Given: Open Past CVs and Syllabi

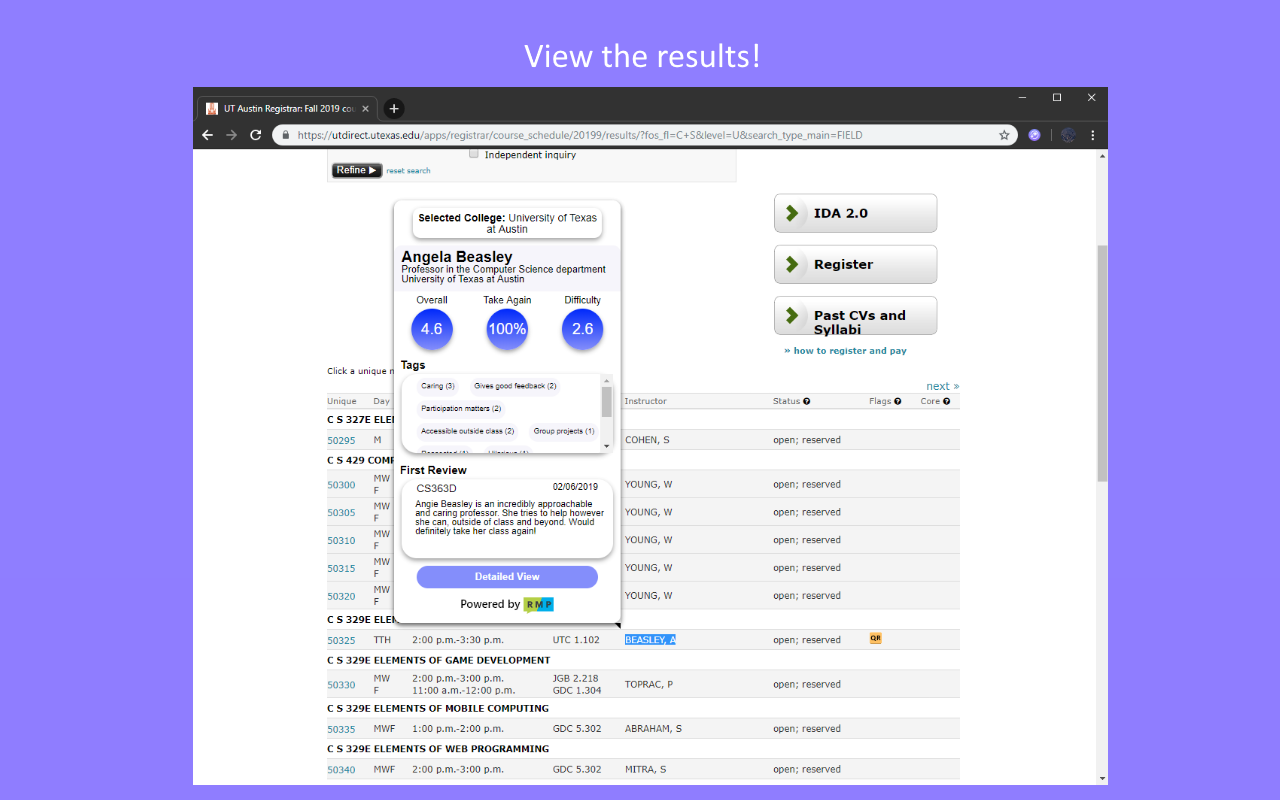Looking at the screenshot, I should (855, 315).
